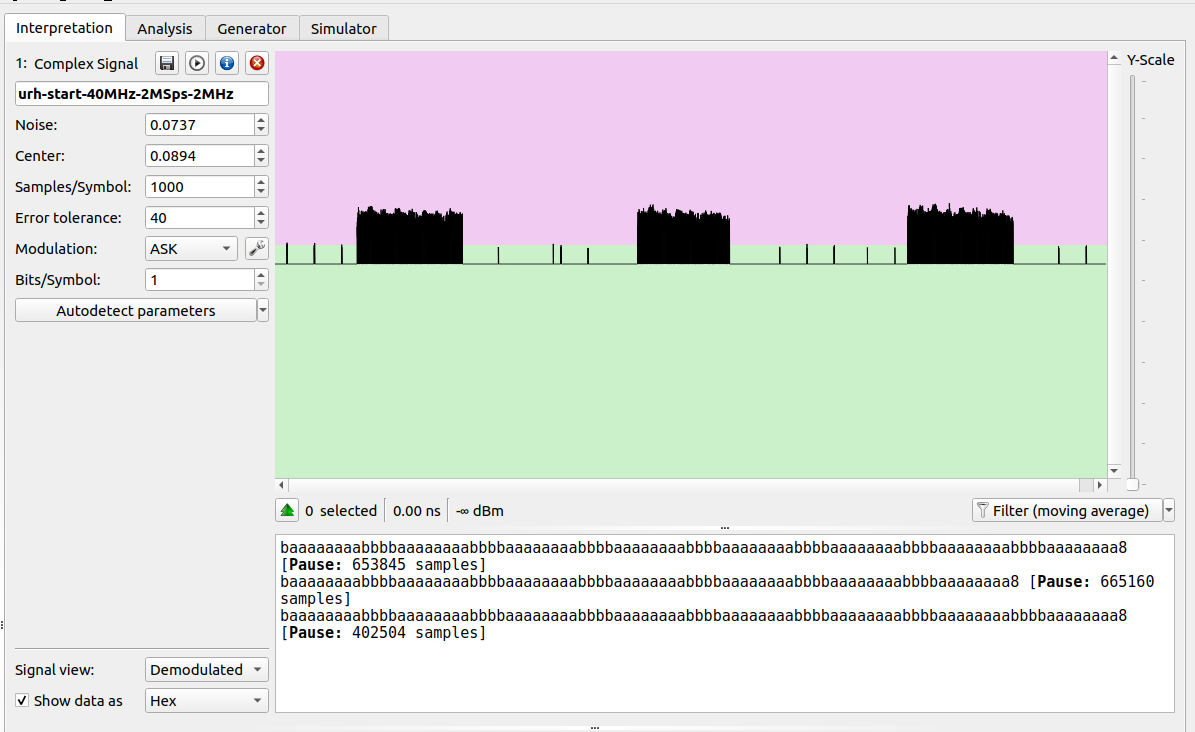This screenshot has width=1195, height=732.
Task: Open the Generator tab
Action: 251,29
